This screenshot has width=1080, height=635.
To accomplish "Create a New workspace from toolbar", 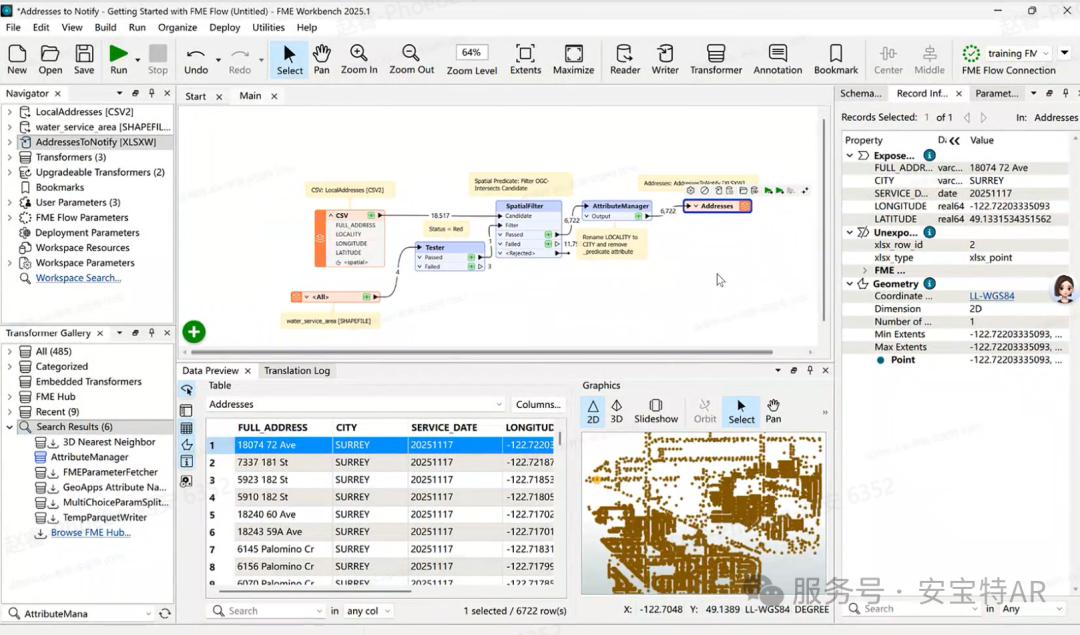I will click(x=17, y=59).
